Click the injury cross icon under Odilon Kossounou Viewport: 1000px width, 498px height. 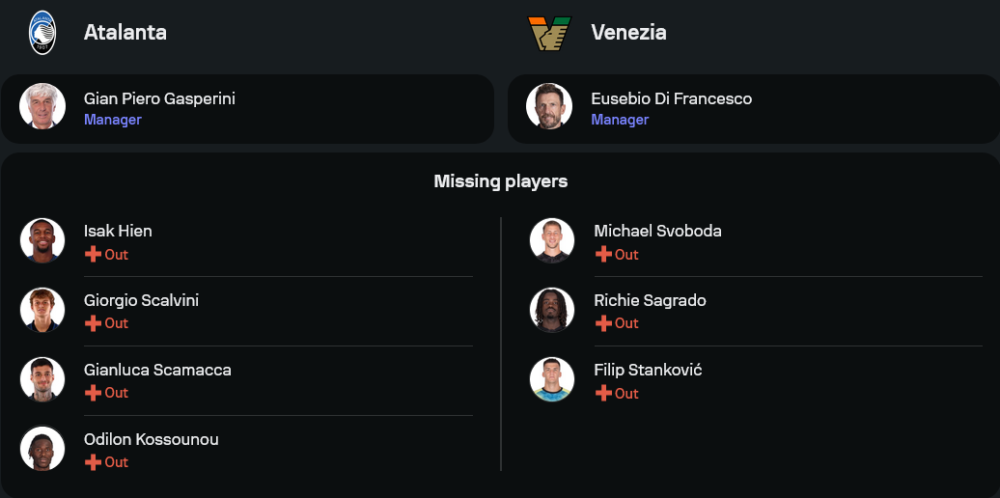tap(93, 462)
